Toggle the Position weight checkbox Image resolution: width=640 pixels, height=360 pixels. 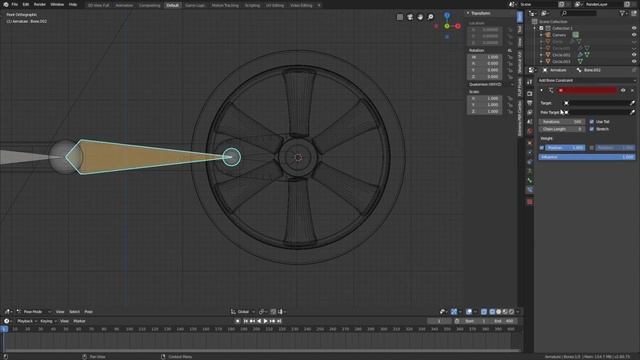point(542,148)
